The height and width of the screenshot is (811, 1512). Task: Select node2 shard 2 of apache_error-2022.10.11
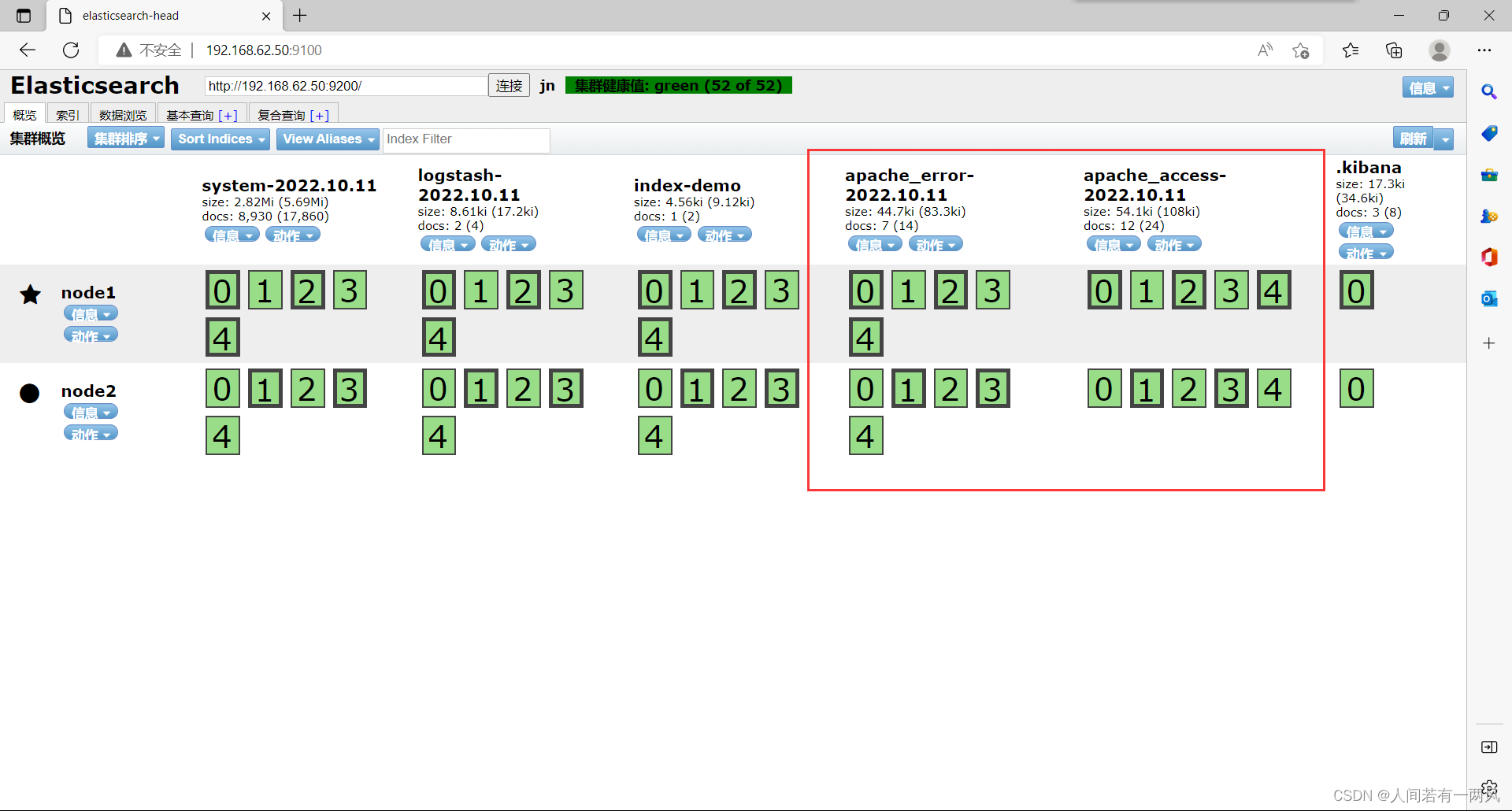(x=951, y=389)
